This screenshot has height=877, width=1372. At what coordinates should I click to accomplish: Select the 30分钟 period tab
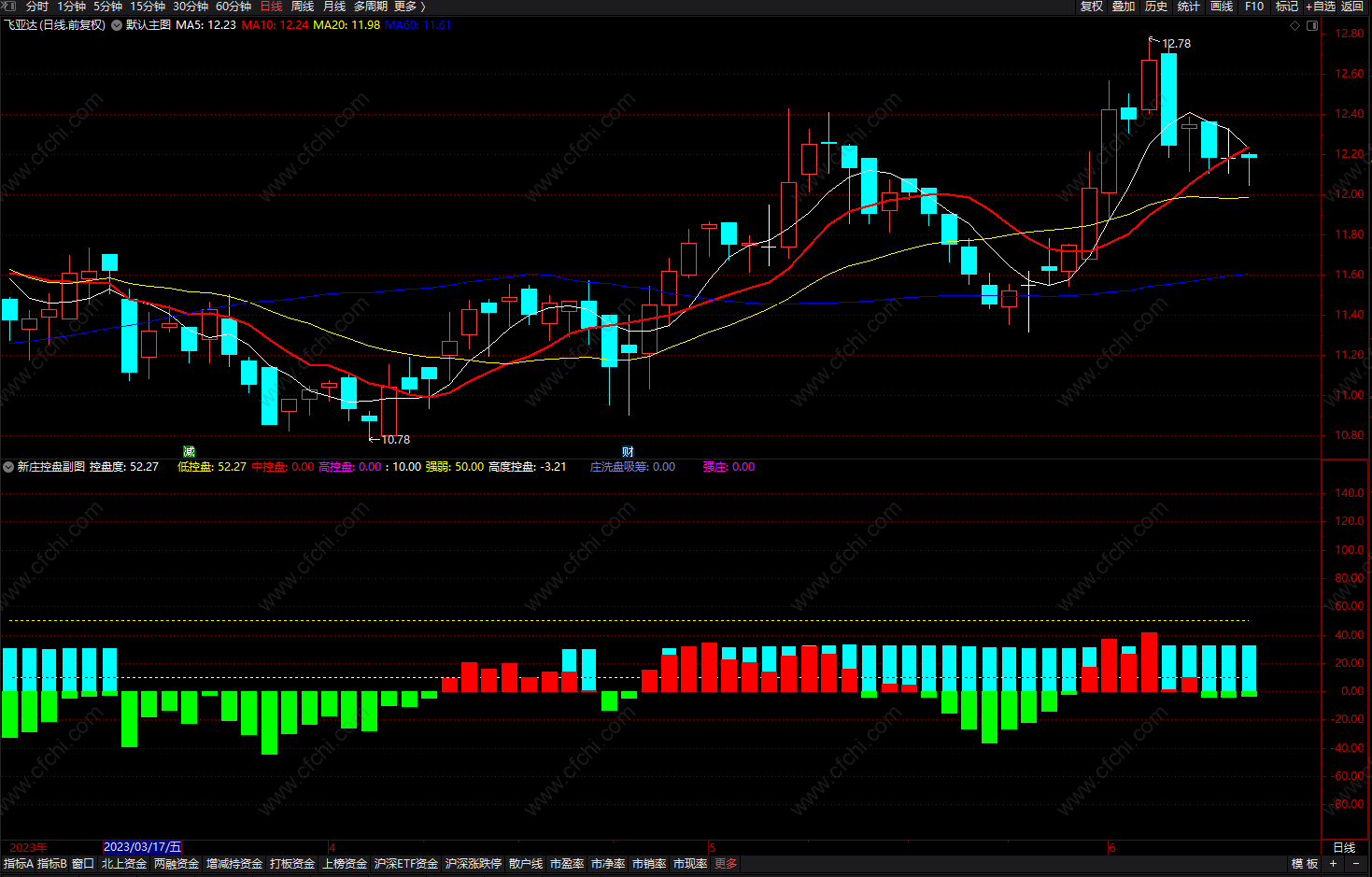(x=191, y=7)
